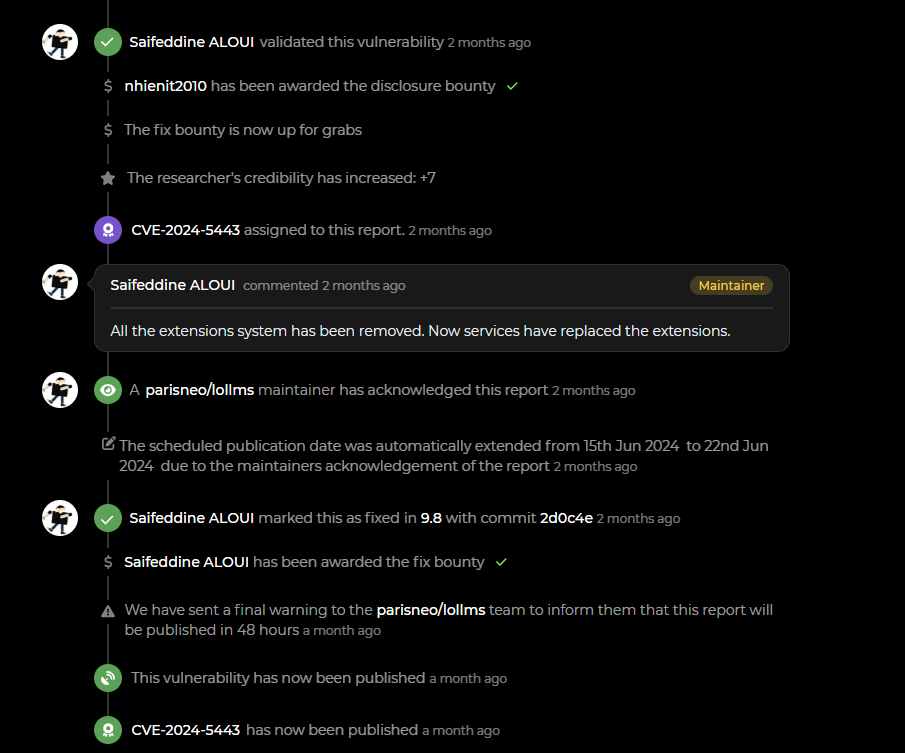This screenshot has height=753, width=905.
Task: Click the warning triangle icon
Action: 108,611
